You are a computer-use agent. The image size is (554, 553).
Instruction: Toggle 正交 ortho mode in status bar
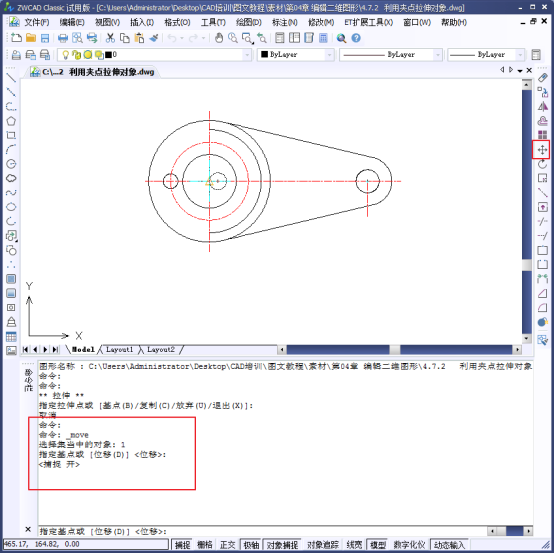(227, 545)
